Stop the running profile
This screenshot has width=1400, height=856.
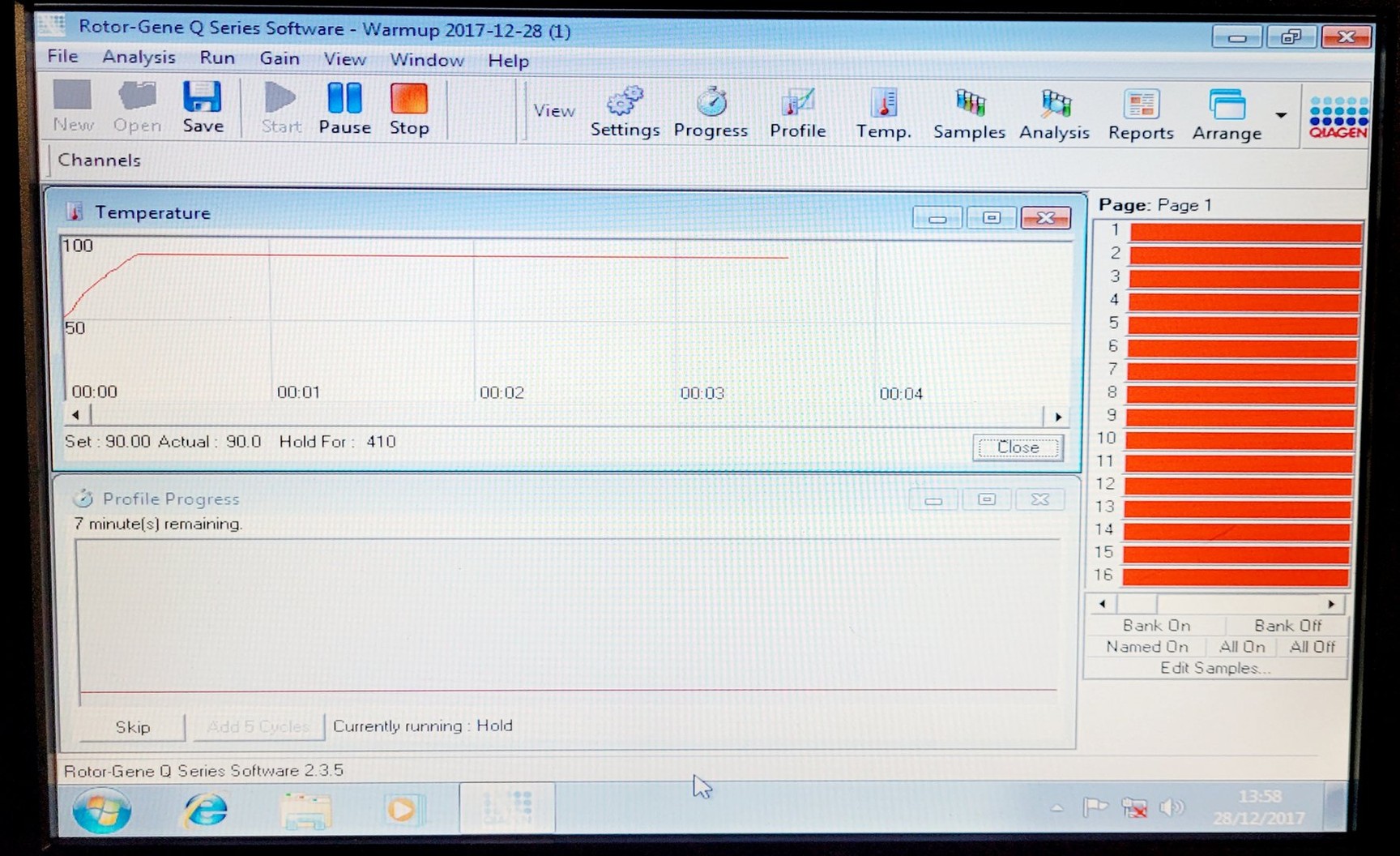pyautogui.click(x=408, y=108)
